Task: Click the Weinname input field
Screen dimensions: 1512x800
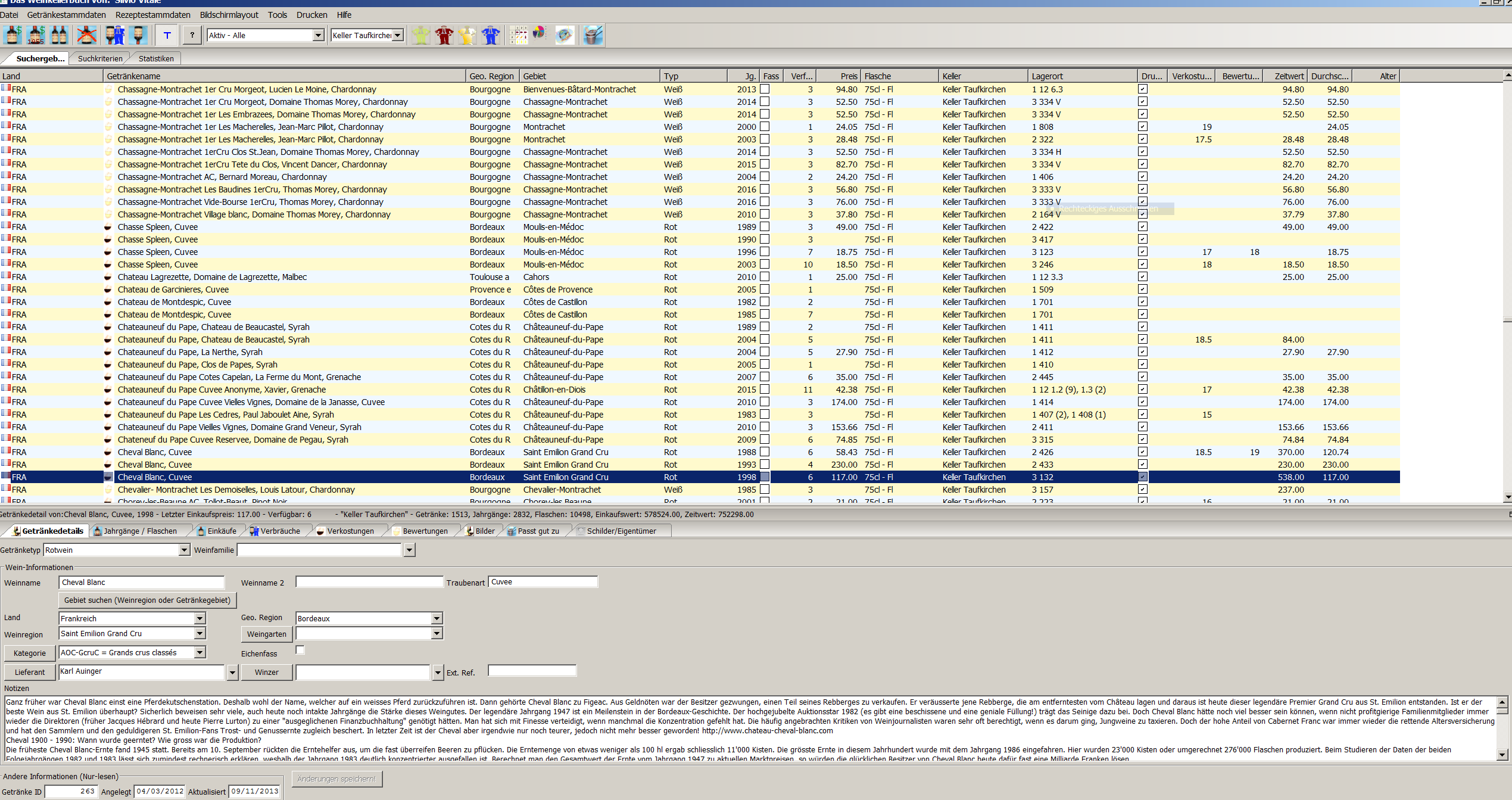Action: click(141, 583)
